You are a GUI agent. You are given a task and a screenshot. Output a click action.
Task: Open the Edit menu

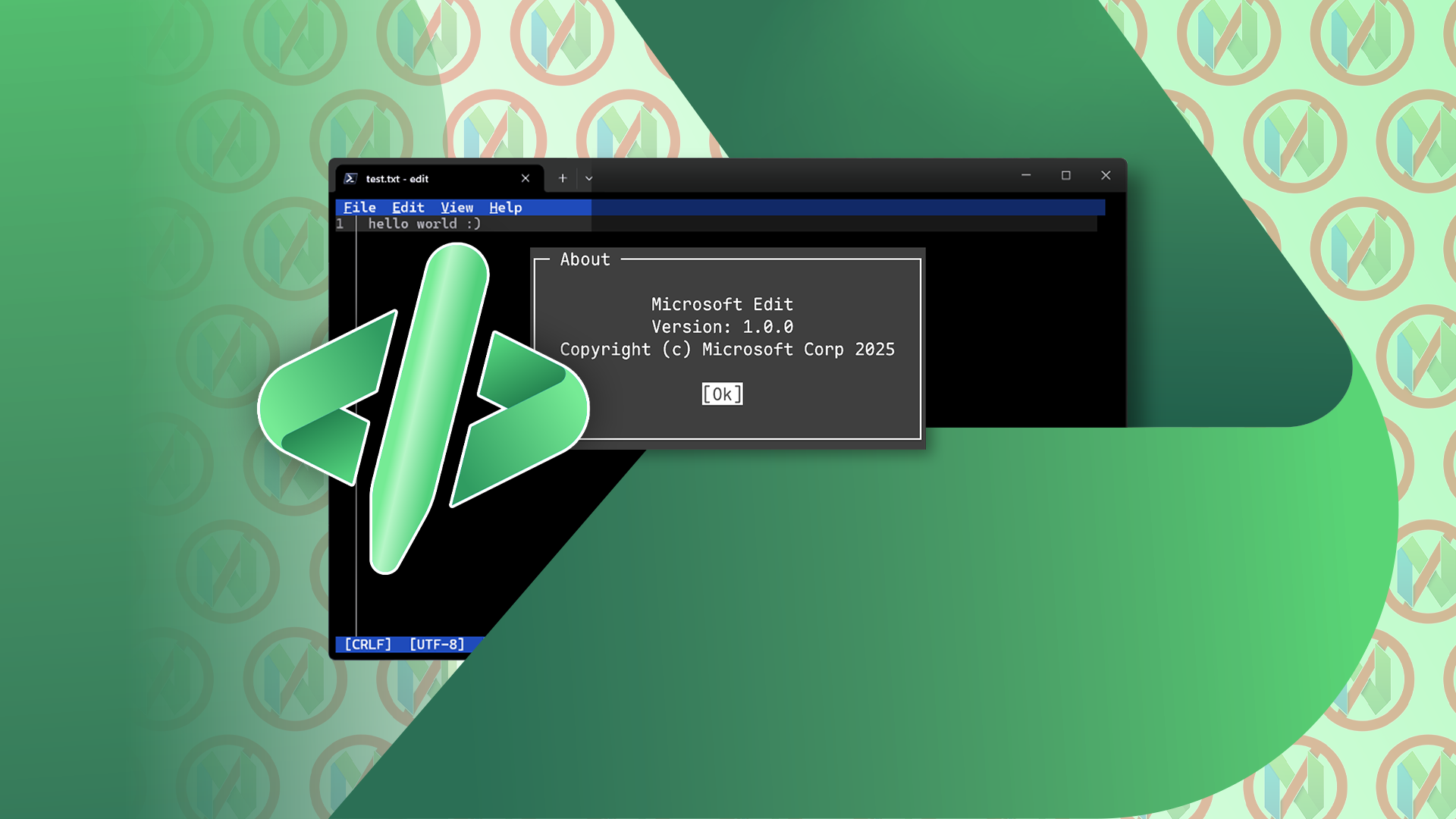pos(408,207)
